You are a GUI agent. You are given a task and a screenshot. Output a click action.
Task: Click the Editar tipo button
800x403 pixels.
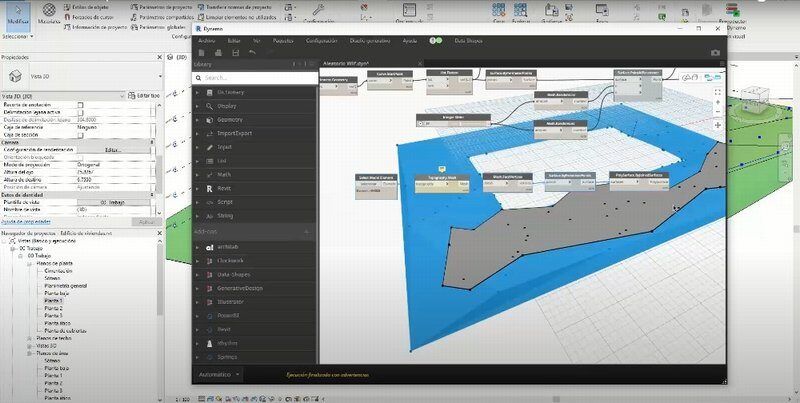(144, 94)
